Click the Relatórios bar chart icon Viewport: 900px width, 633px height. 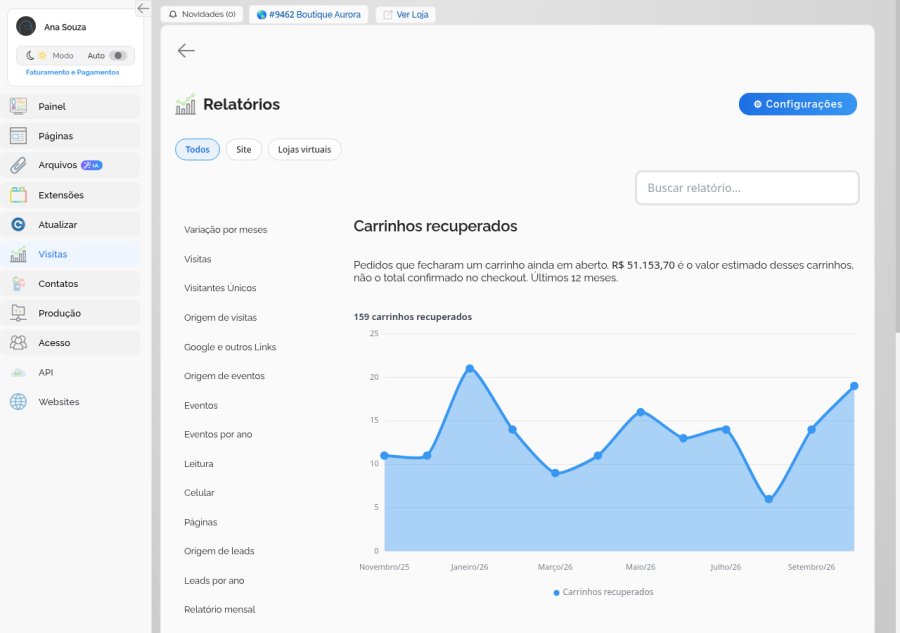tap(185, 104)
